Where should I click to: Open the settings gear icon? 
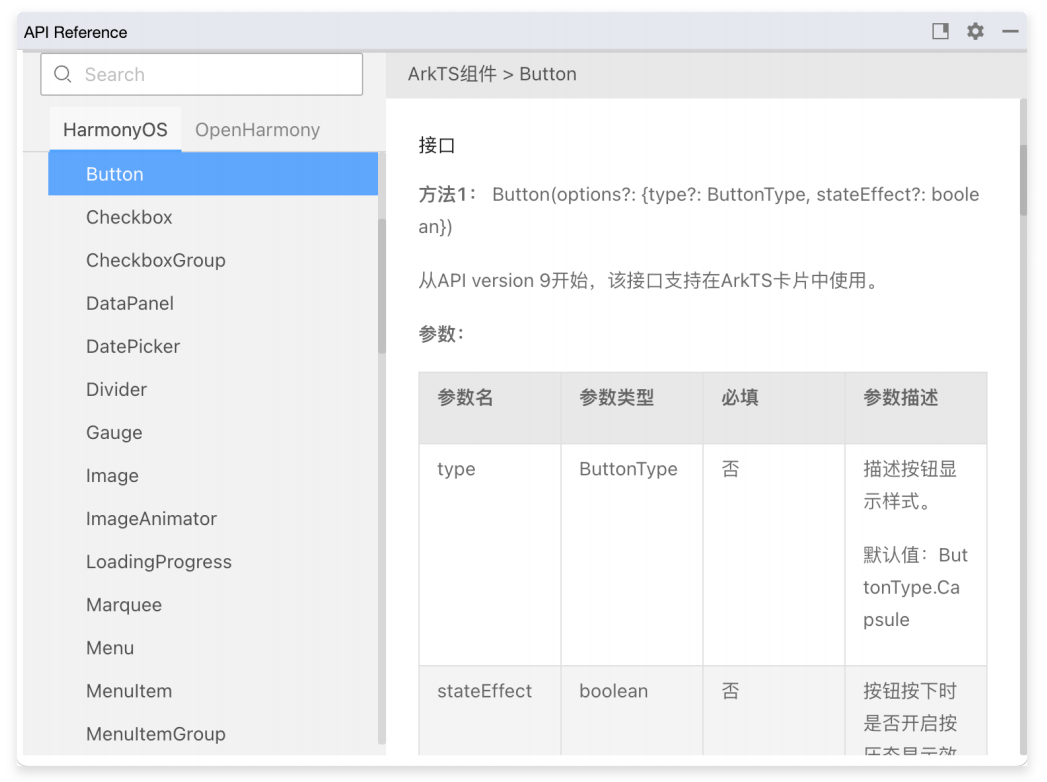[975, 31]
